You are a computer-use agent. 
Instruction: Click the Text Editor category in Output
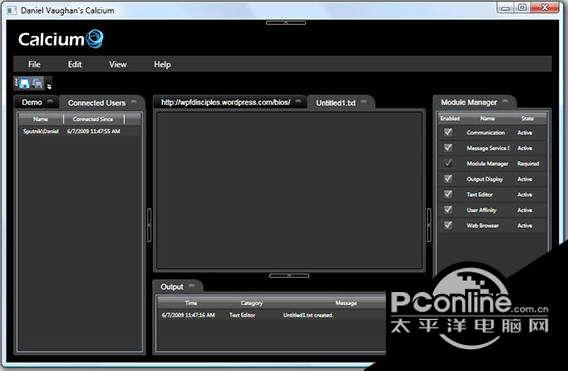[x=242, y=315]
